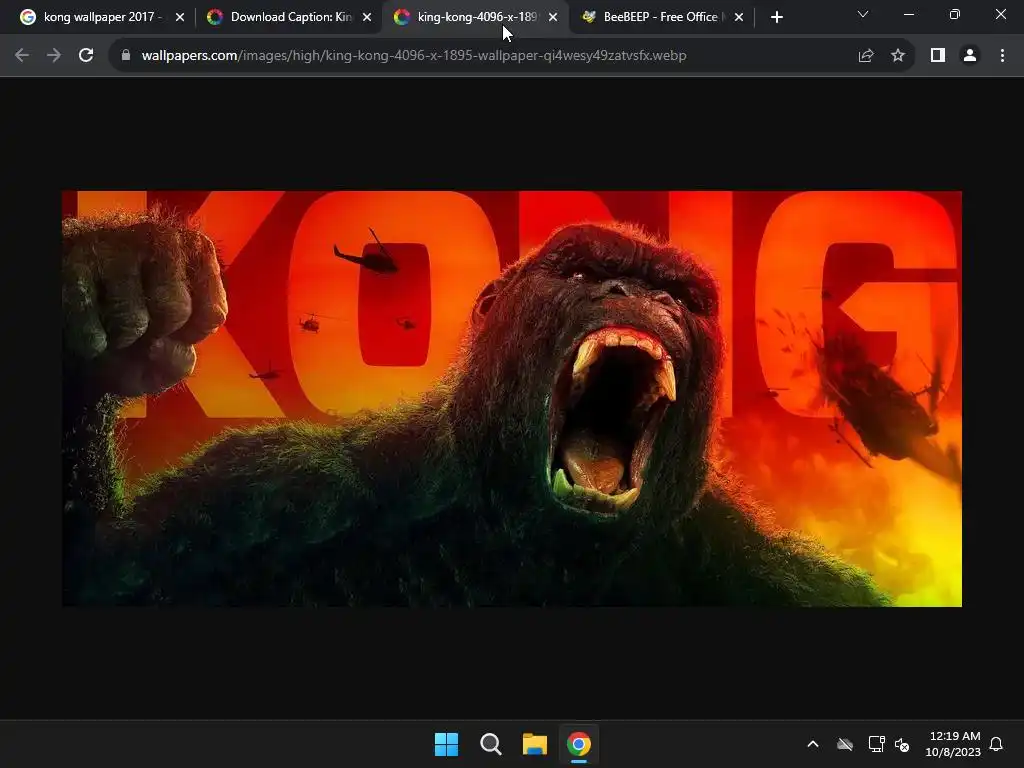Open the Chrome three-dot menu
This screenshot has width=1024, height=768.
point(1002,56)
